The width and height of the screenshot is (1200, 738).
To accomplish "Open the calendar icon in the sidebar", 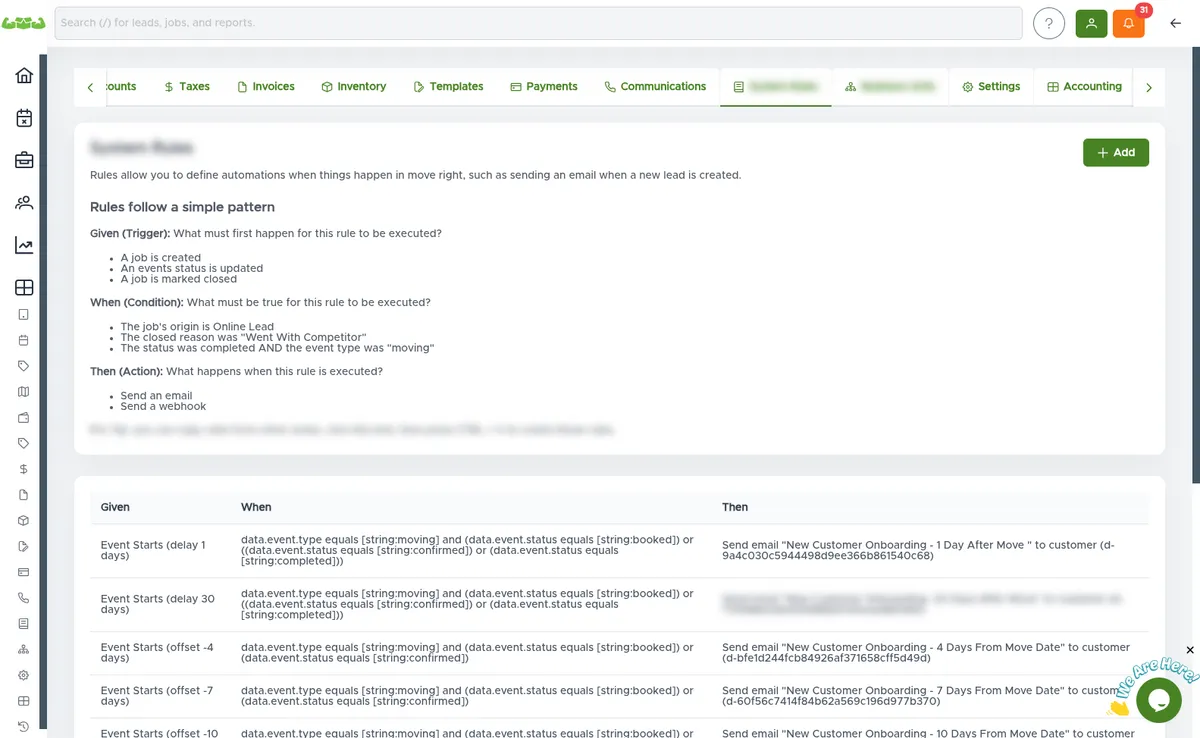I will (23, 117).
